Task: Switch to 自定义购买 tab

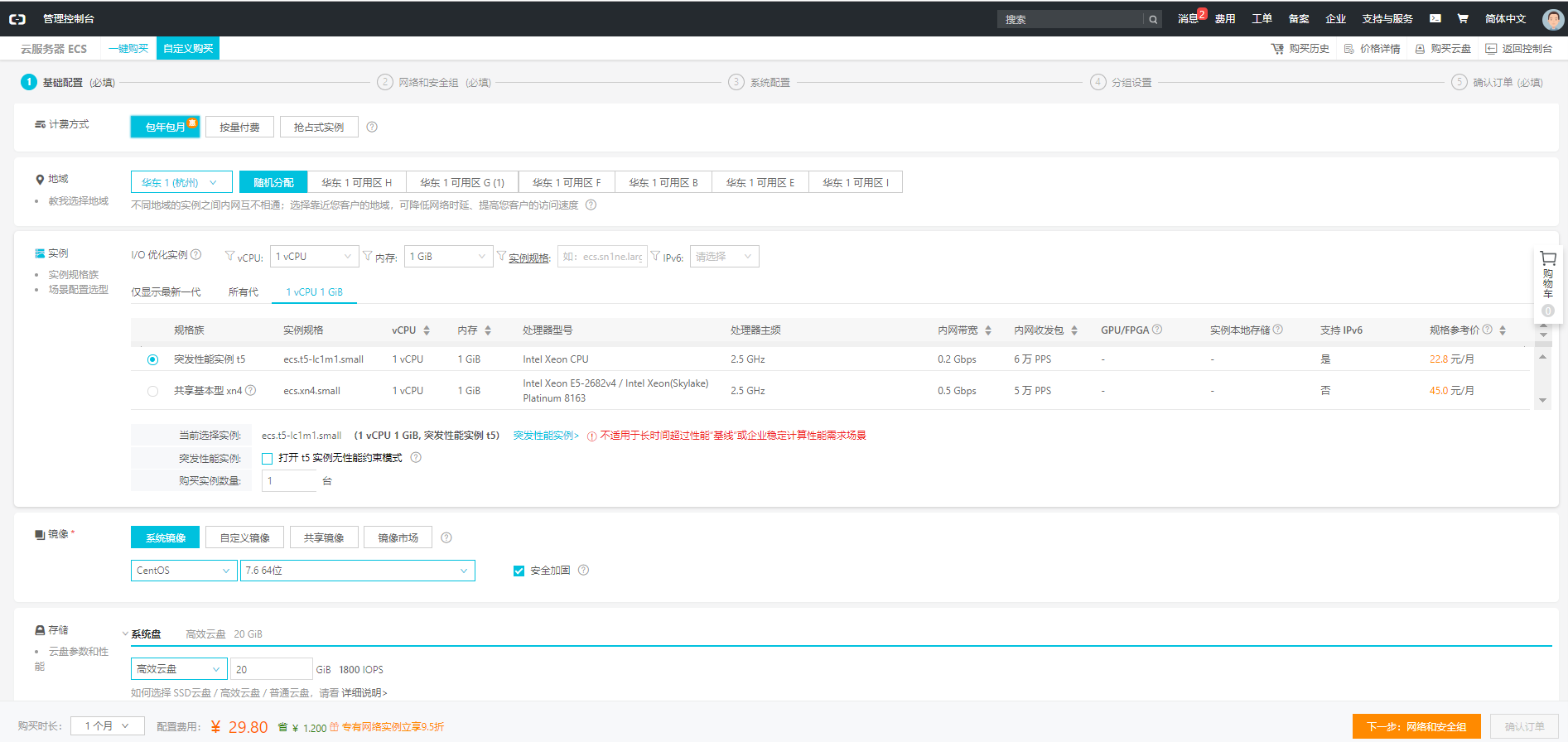Action: (188, 49)
